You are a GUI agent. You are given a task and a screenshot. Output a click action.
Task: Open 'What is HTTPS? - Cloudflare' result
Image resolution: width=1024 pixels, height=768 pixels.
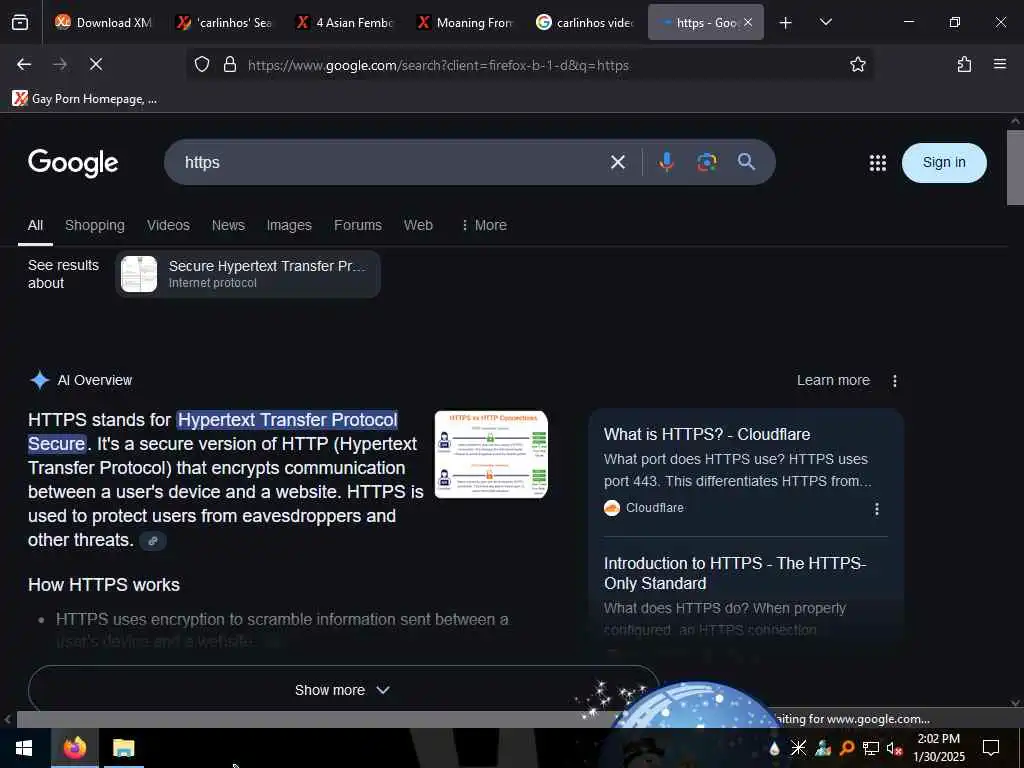coord(707,435)
